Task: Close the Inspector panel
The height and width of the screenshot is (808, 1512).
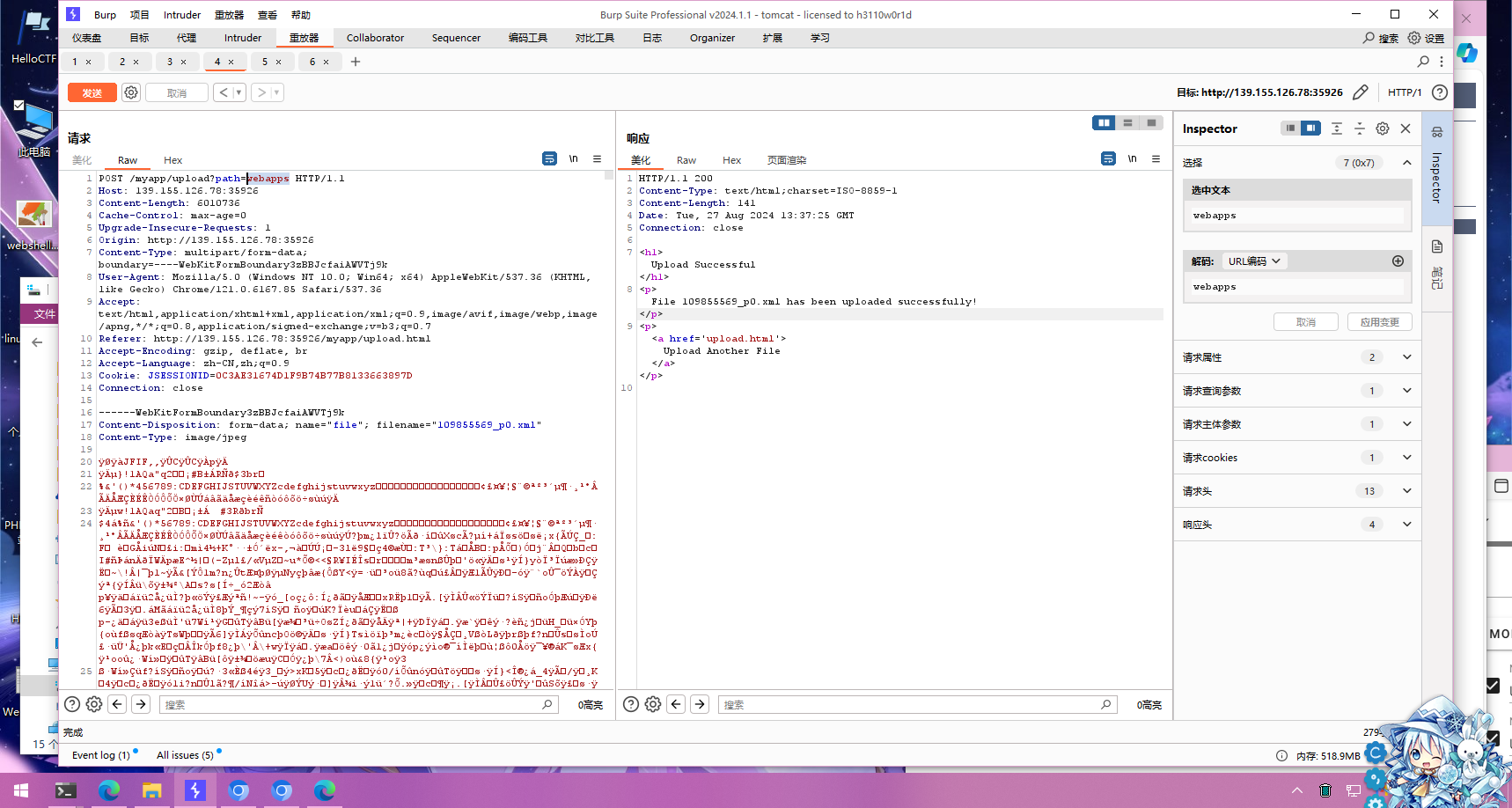Action: [x=1406, y=129]
